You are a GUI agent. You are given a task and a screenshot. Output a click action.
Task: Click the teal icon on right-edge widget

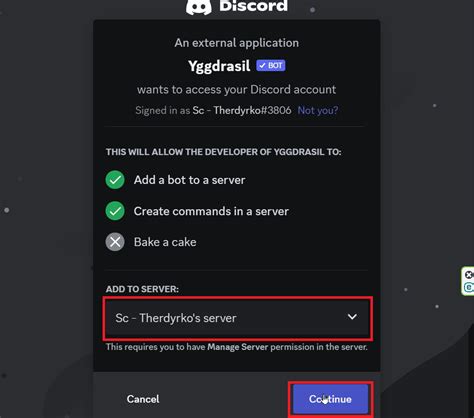[469, 287]
